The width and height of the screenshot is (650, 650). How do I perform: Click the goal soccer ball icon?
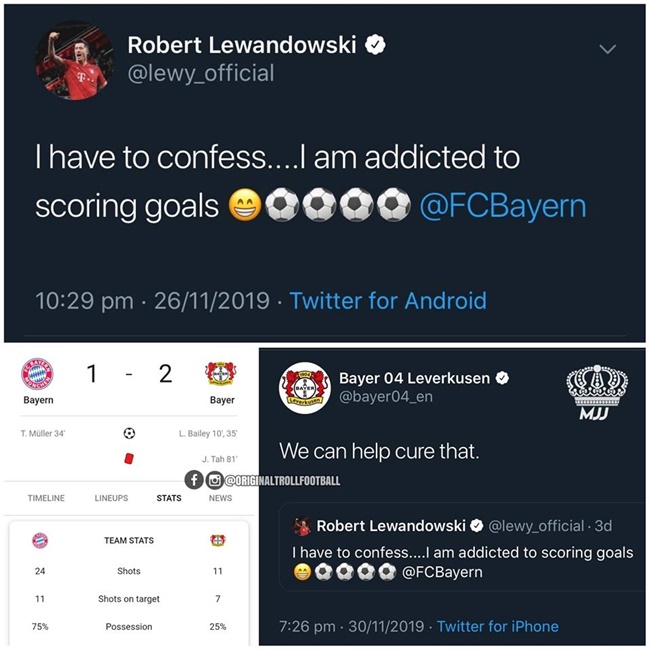click(x=129, y=434)
